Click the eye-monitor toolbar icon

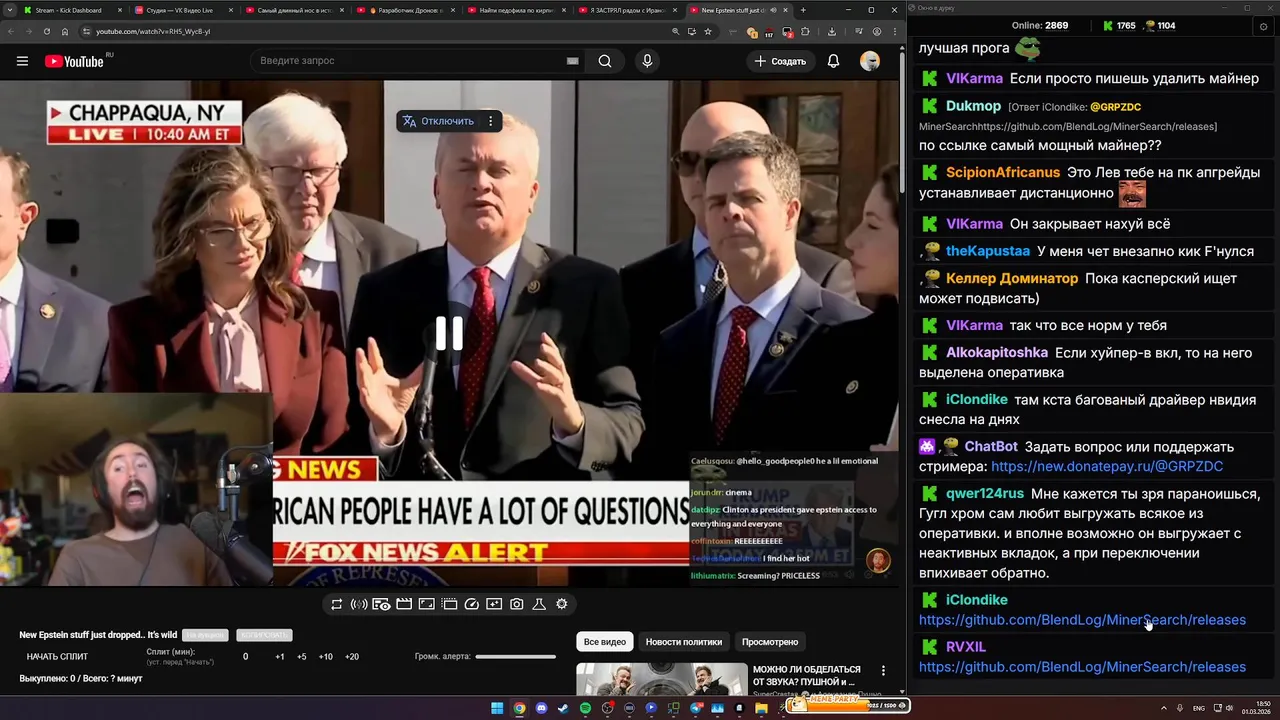(381, 604)
